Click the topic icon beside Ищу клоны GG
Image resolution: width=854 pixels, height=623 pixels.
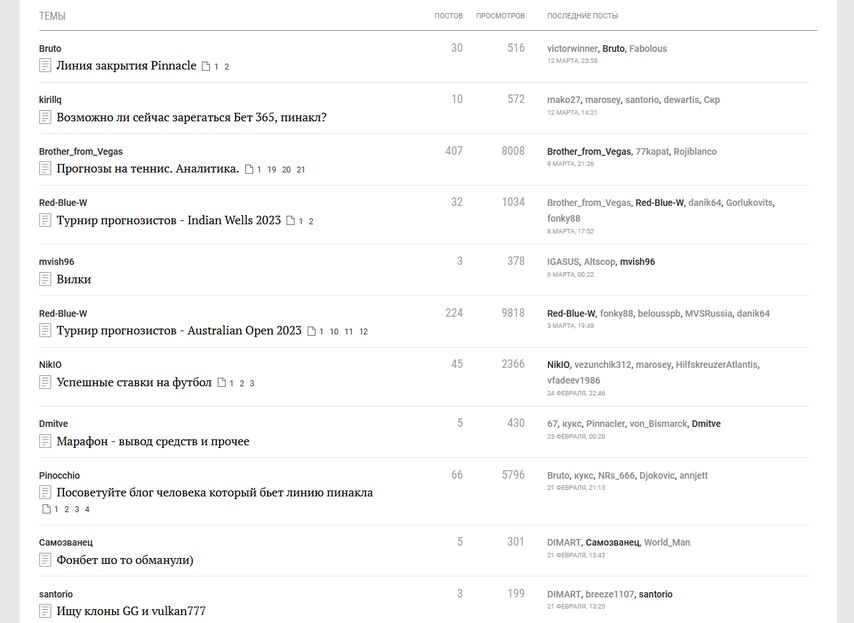coord(45,612)
